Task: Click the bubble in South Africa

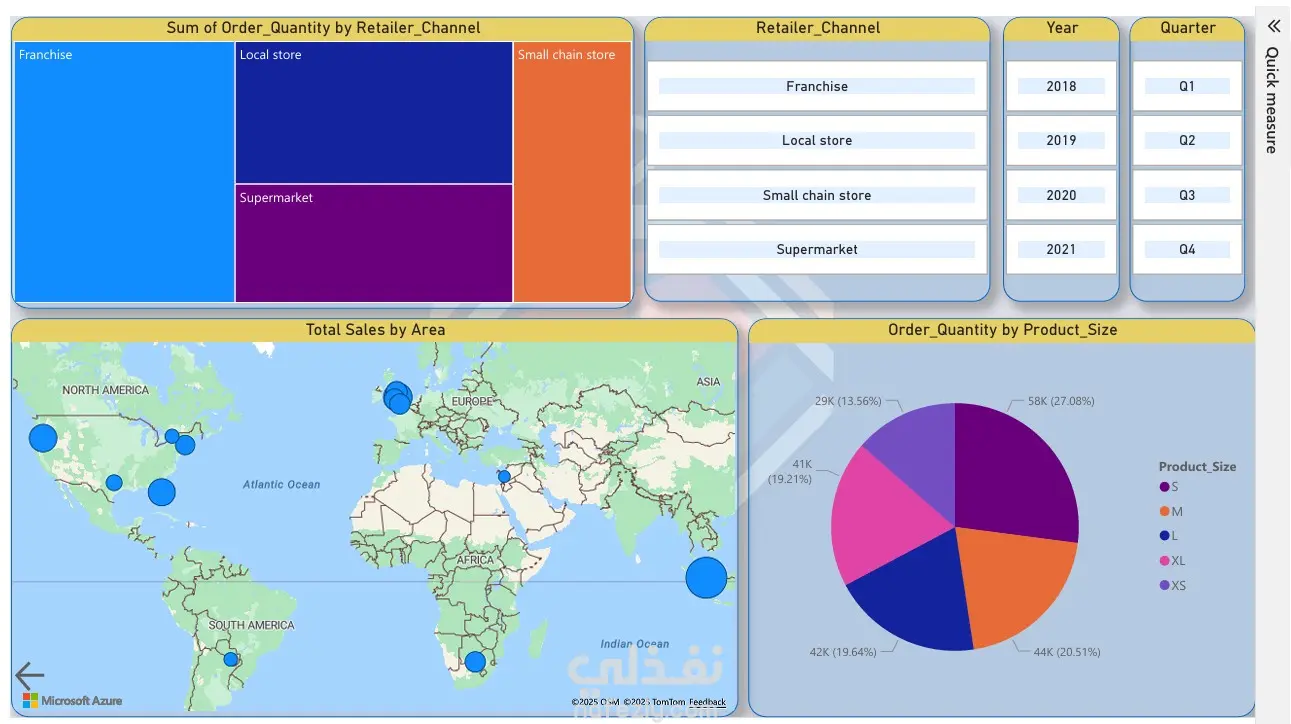Action: [475, 662]
